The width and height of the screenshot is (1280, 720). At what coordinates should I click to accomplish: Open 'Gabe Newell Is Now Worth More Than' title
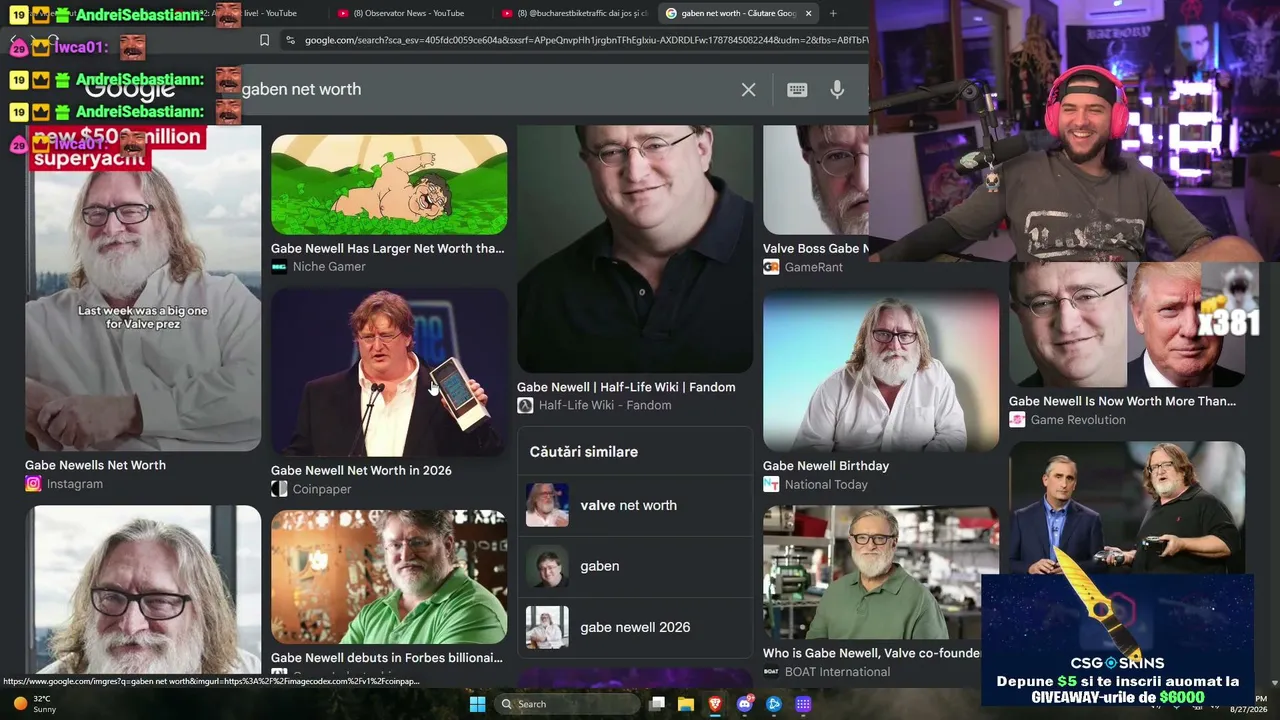tap(1123, 401)
